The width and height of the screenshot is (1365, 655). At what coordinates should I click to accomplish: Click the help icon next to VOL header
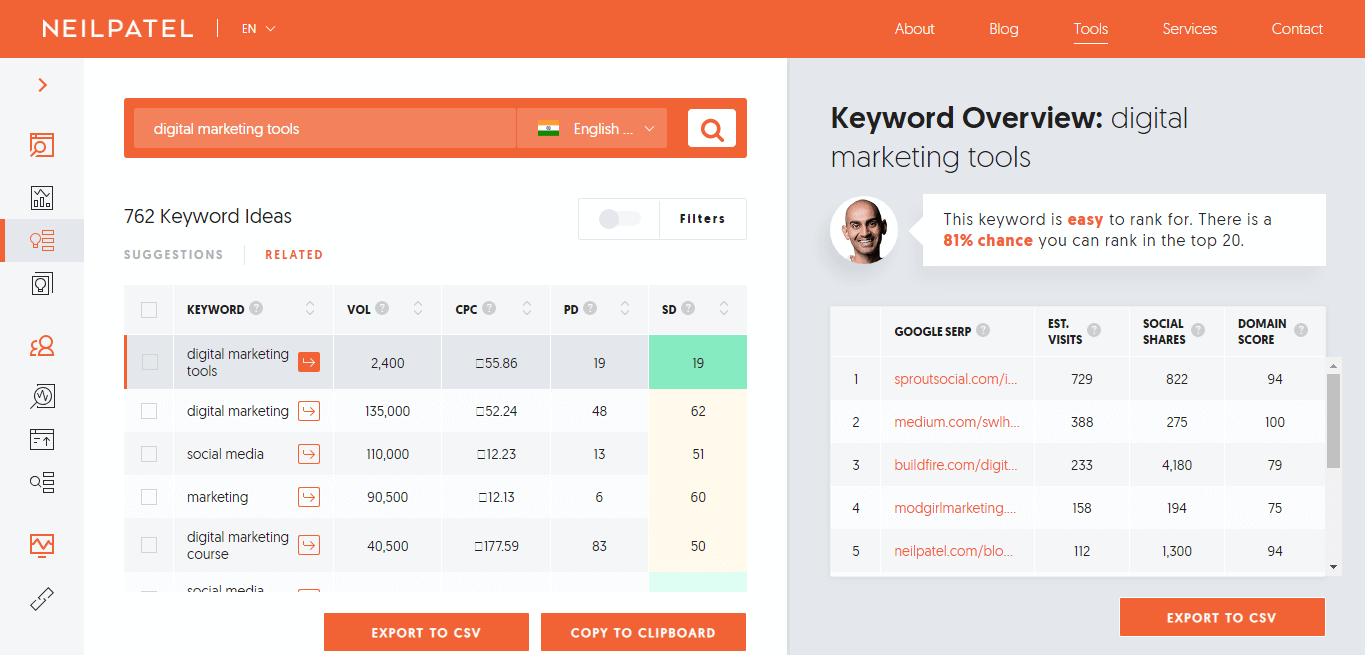[x=382, y=309]
